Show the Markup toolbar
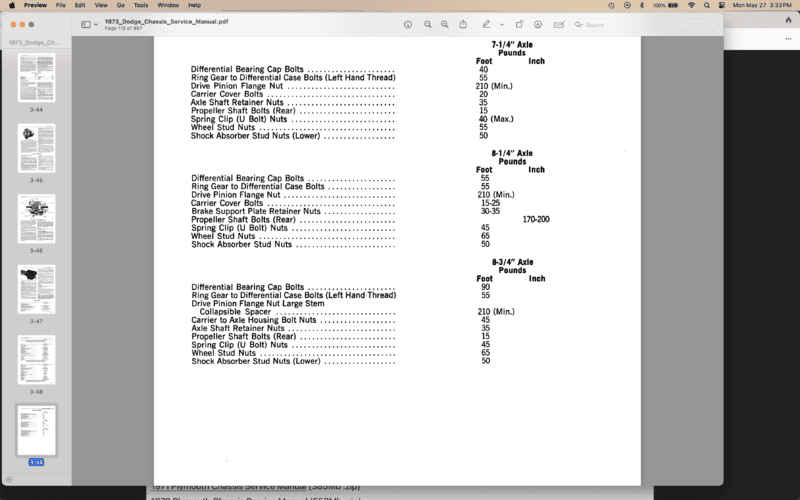The height and width of the screenshot is (500, 800). pyautogui.click(x=538, y=24)
